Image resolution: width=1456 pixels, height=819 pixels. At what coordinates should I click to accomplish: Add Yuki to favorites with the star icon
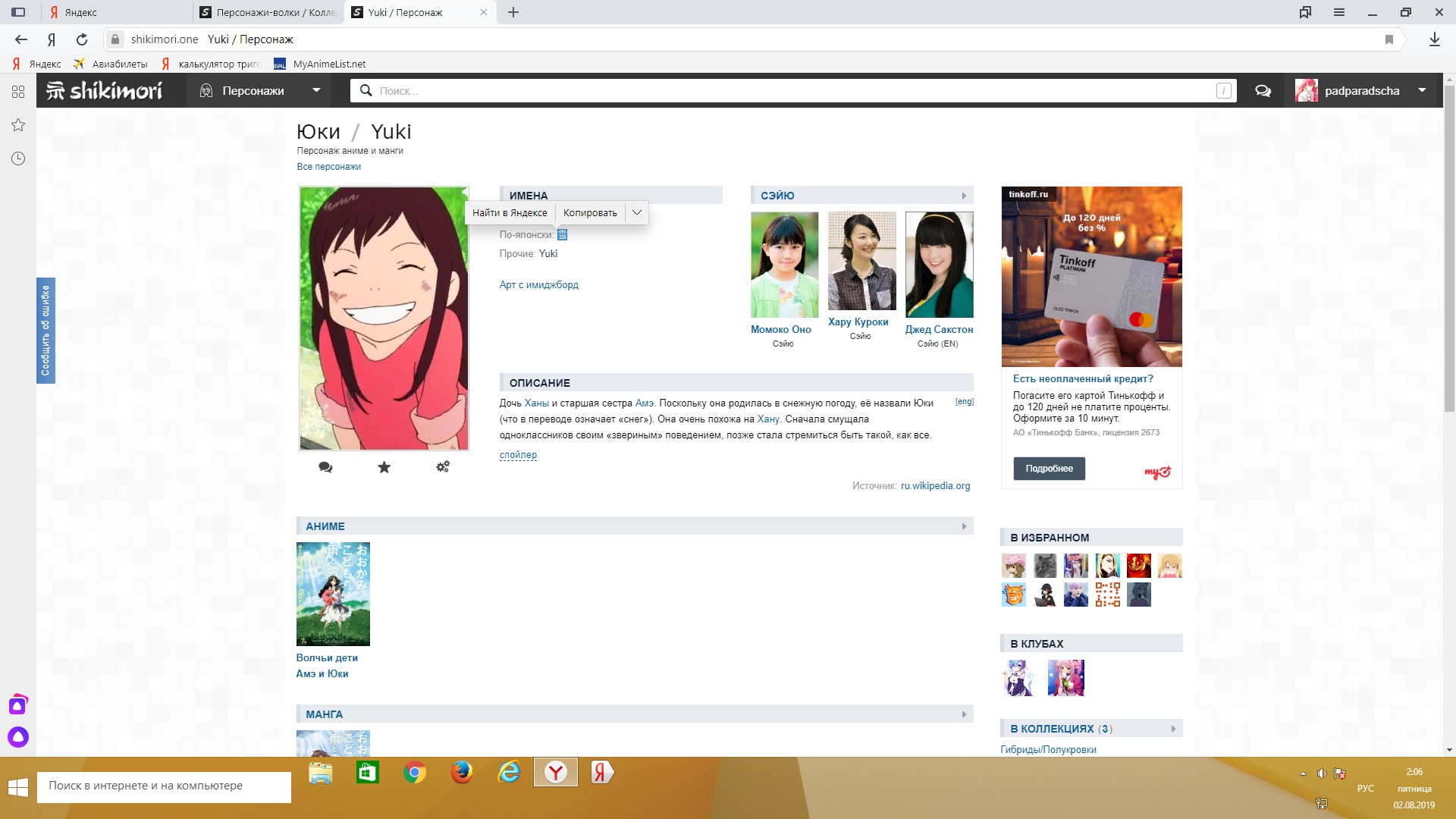click(x=384, y=467)
